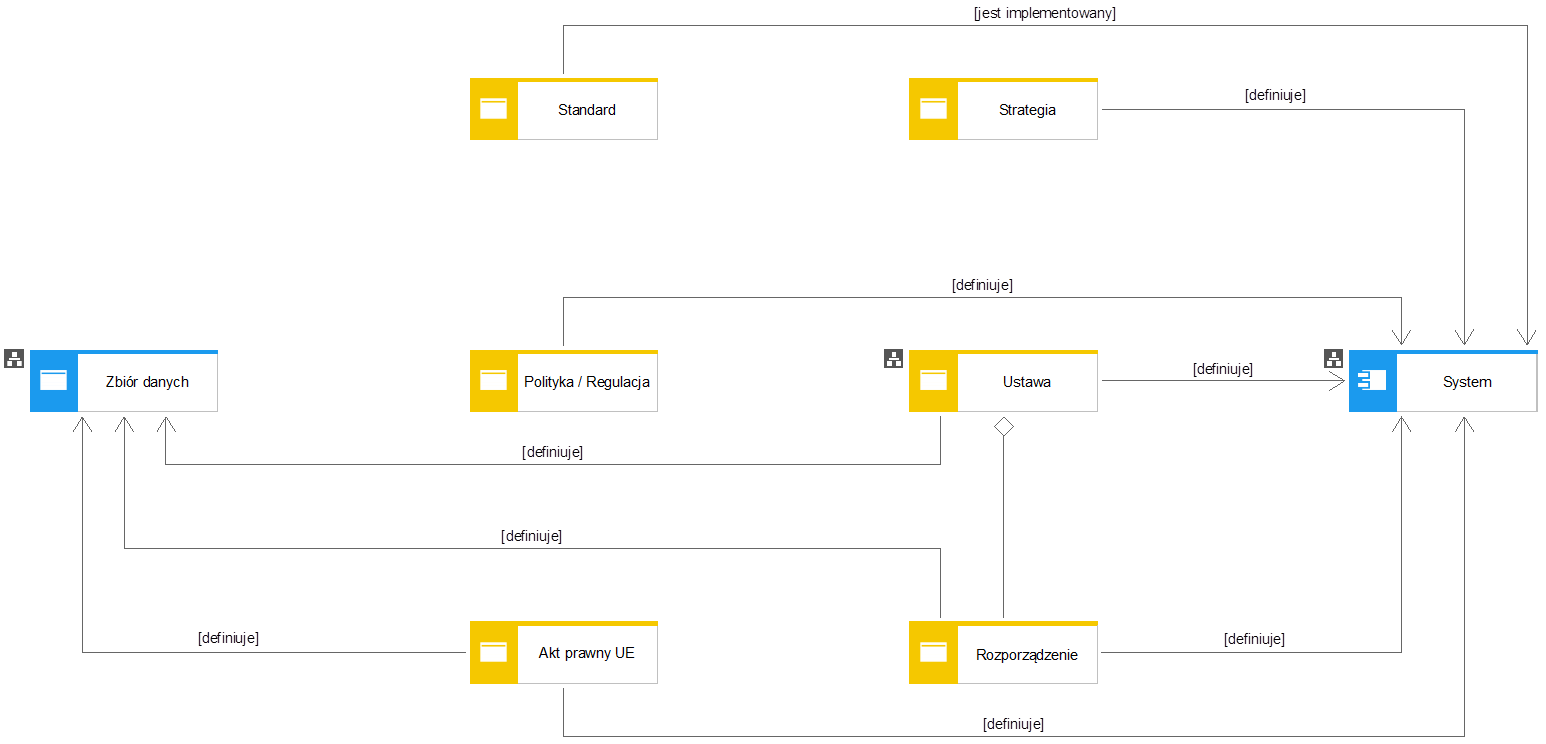Click the yellow Rozporządzenie node icon

[933, 653]
